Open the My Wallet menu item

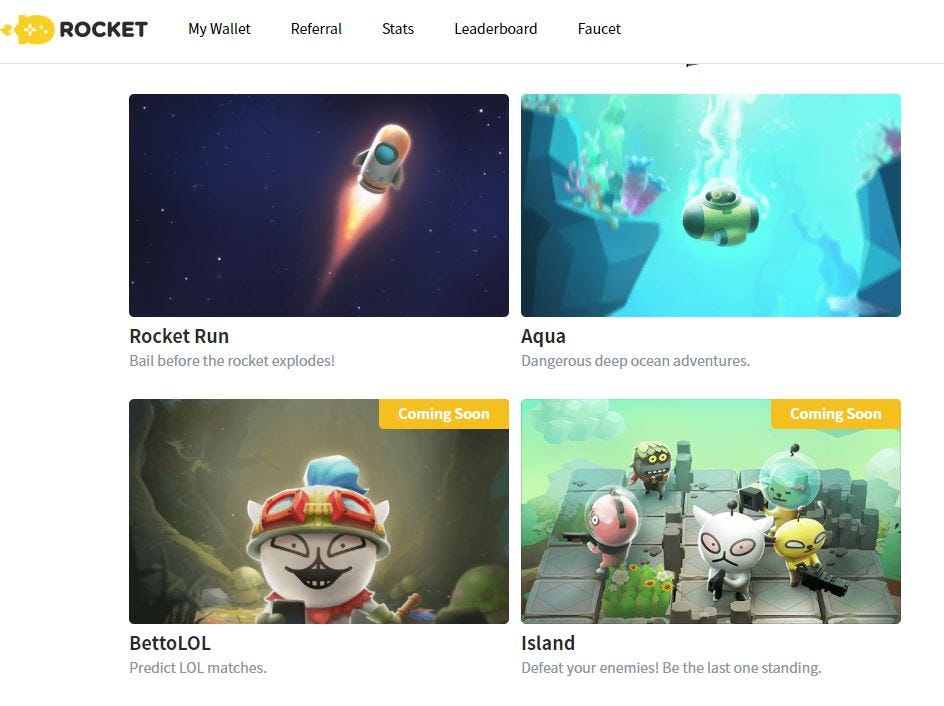click(x=219, y=29)
